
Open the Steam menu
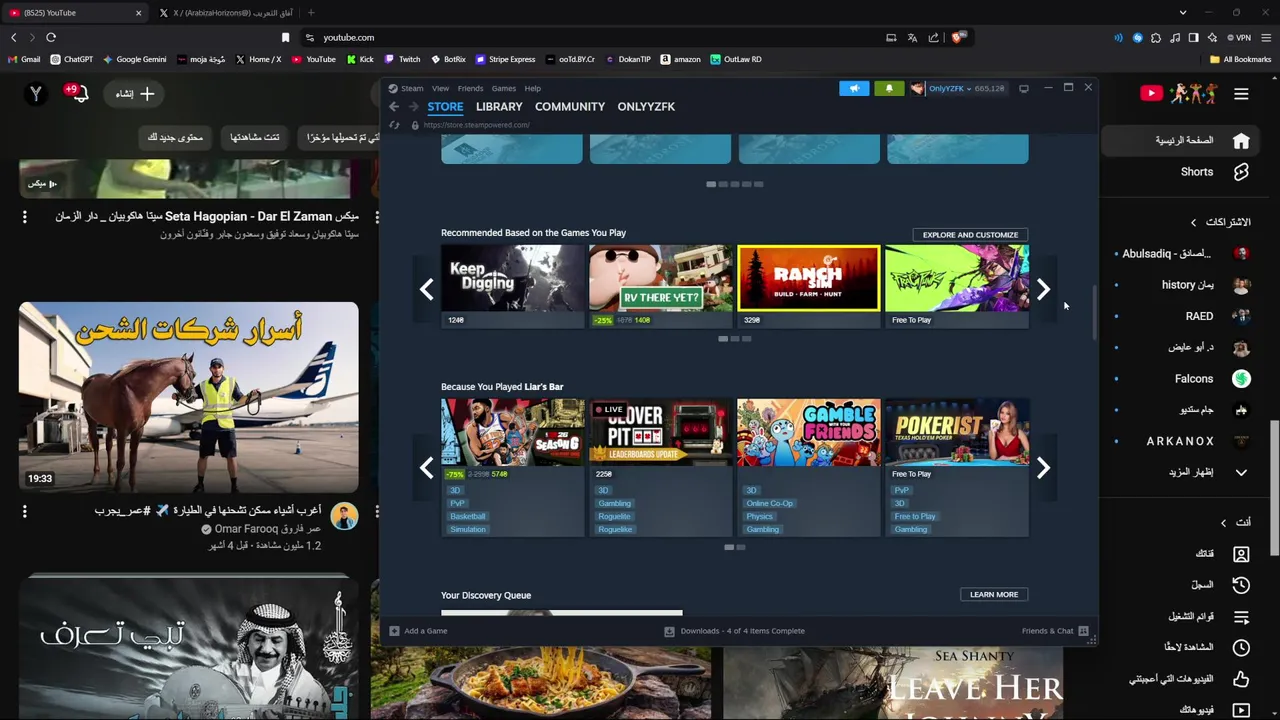412,88
